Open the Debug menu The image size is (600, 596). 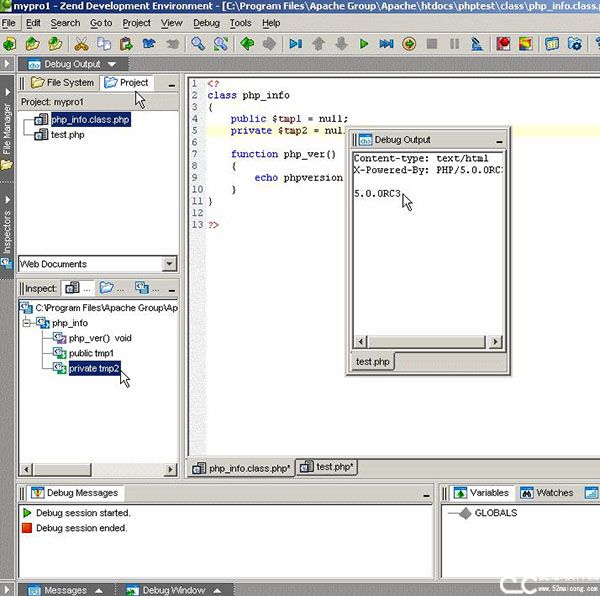tap(206, 22)
